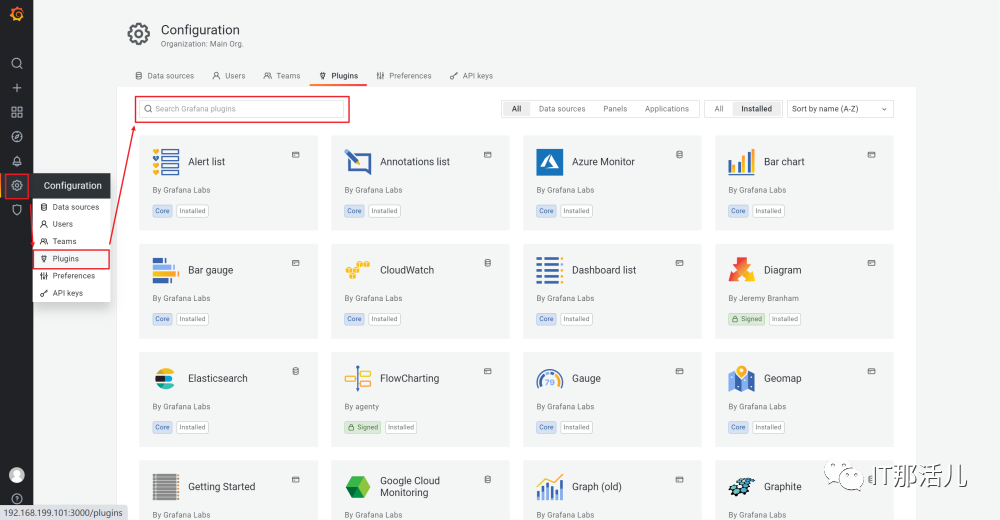Click the Google Cloud Monitoring plugin logo
Screen dimensions: 1000x520
point(358,487)
